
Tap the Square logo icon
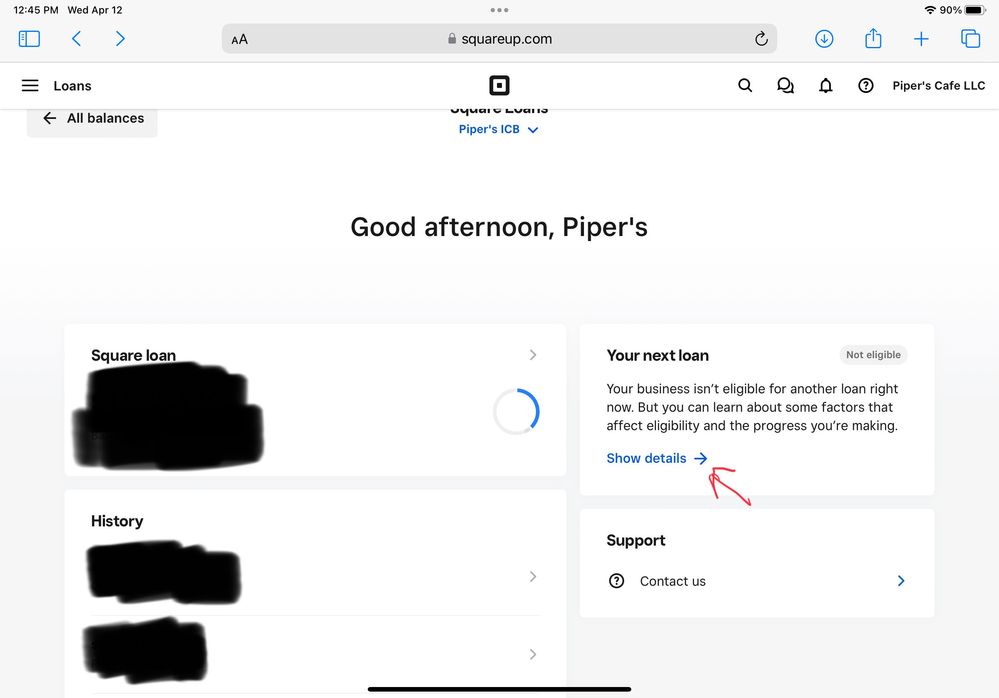(499, 85)
